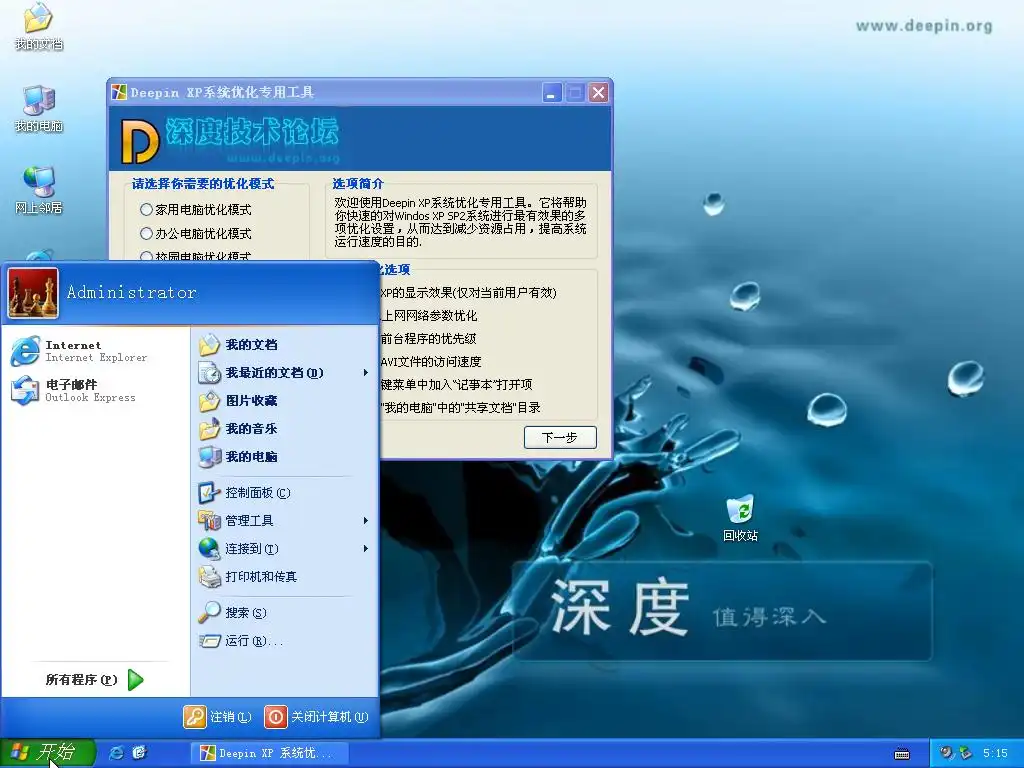Close the Deepin XP optimizer window
The image size is (1024, 768).
point(598,93)
